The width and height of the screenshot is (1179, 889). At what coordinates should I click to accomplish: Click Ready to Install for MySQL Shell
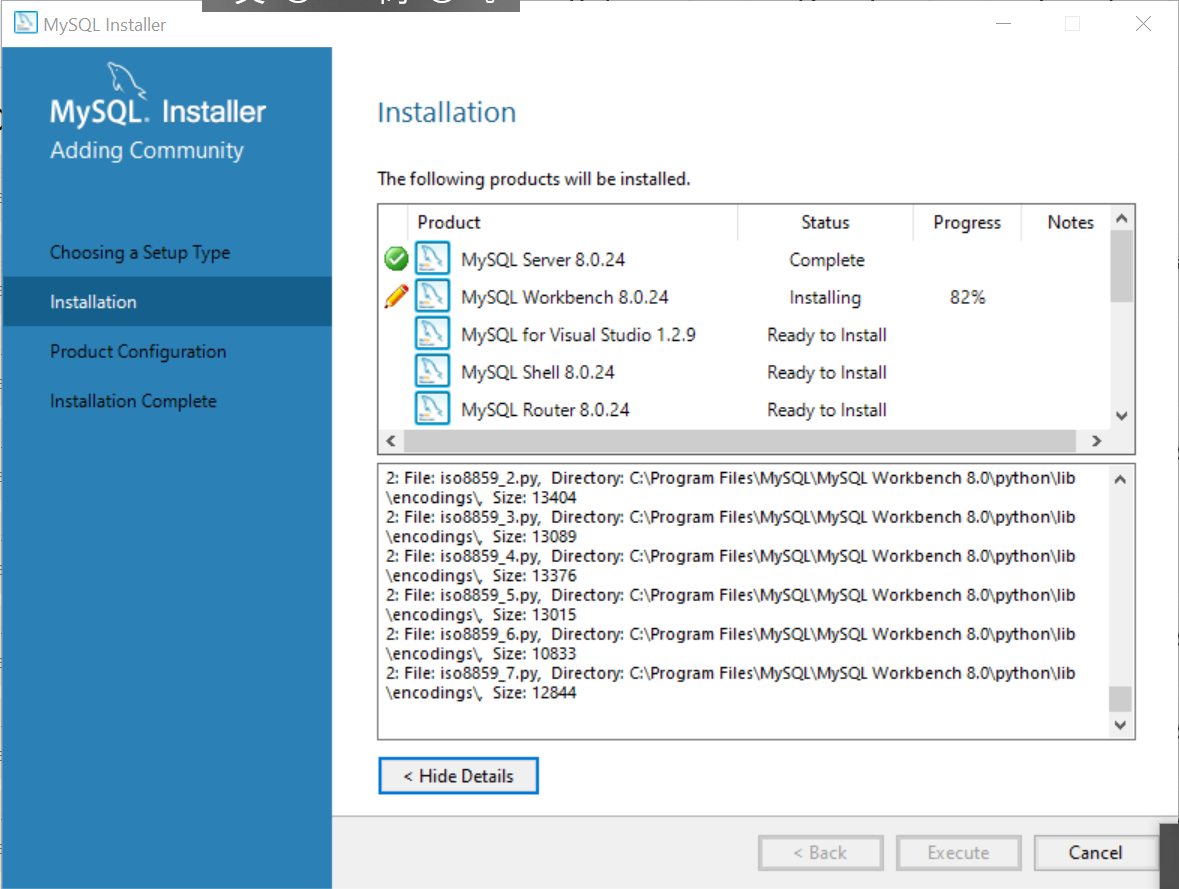click(x=826, y=373)
